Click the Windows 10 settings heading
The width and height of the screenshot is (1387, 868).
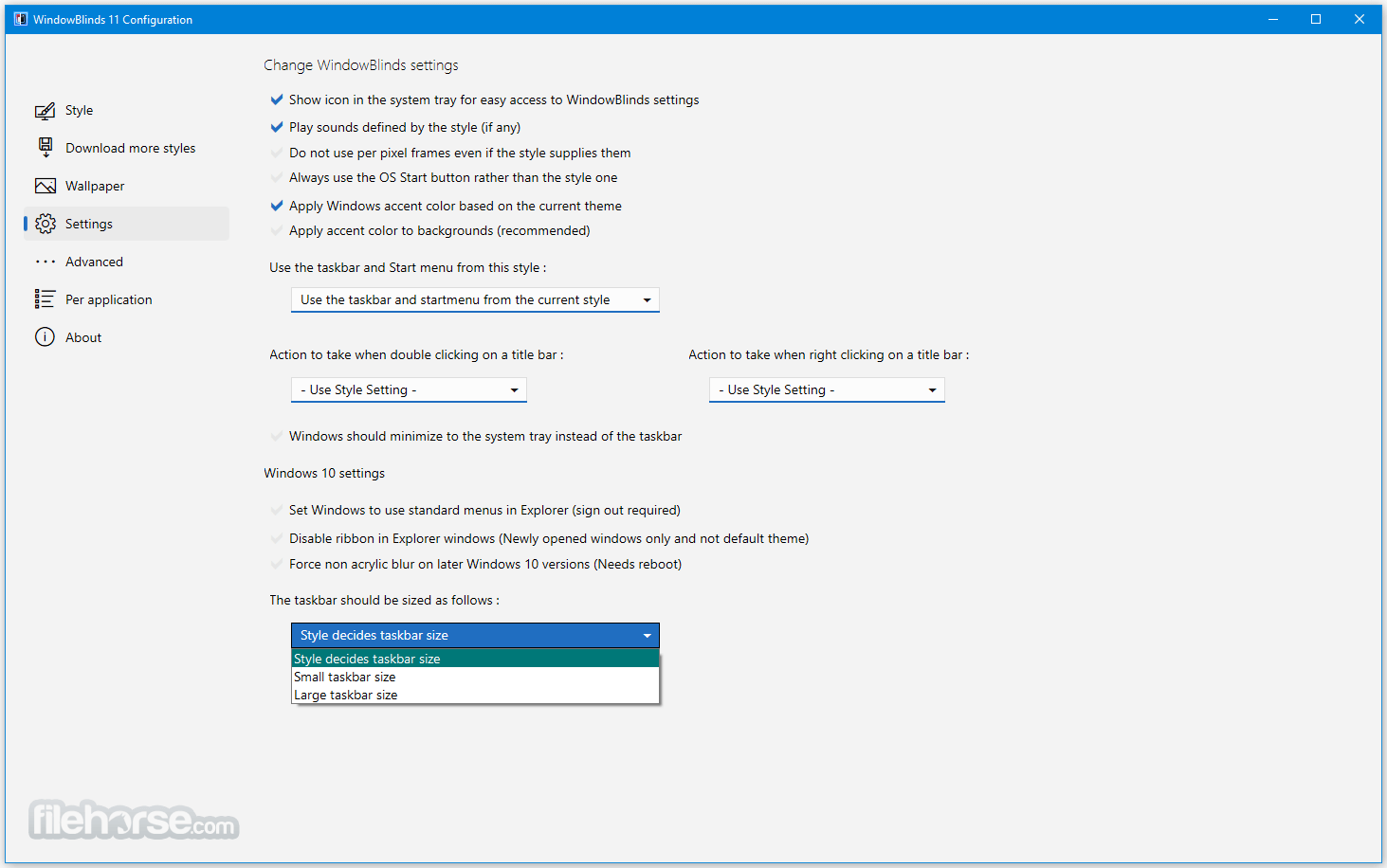coord(324,473)
